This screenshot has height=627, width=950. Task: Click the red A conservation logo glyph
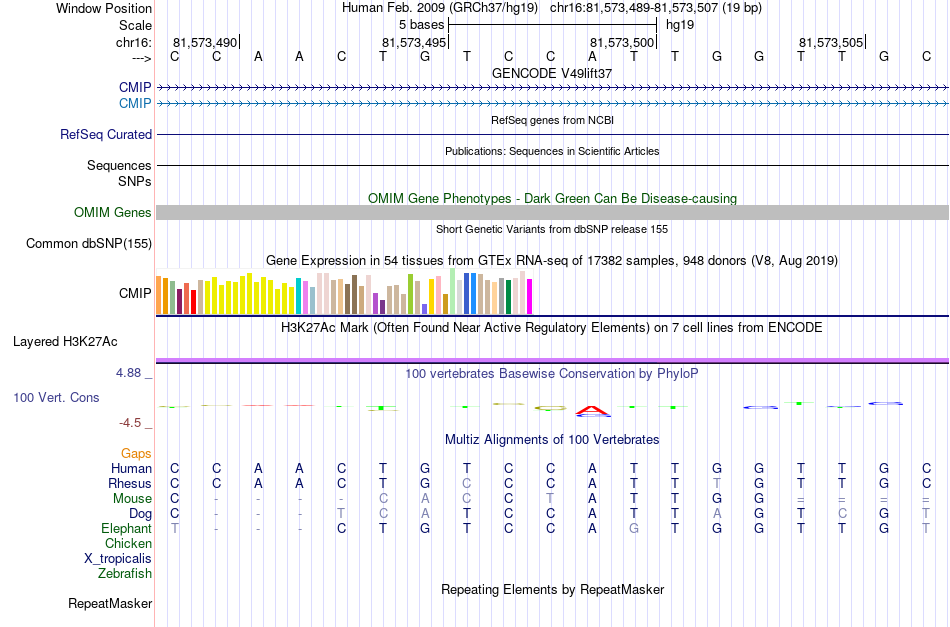pos(593,410)
